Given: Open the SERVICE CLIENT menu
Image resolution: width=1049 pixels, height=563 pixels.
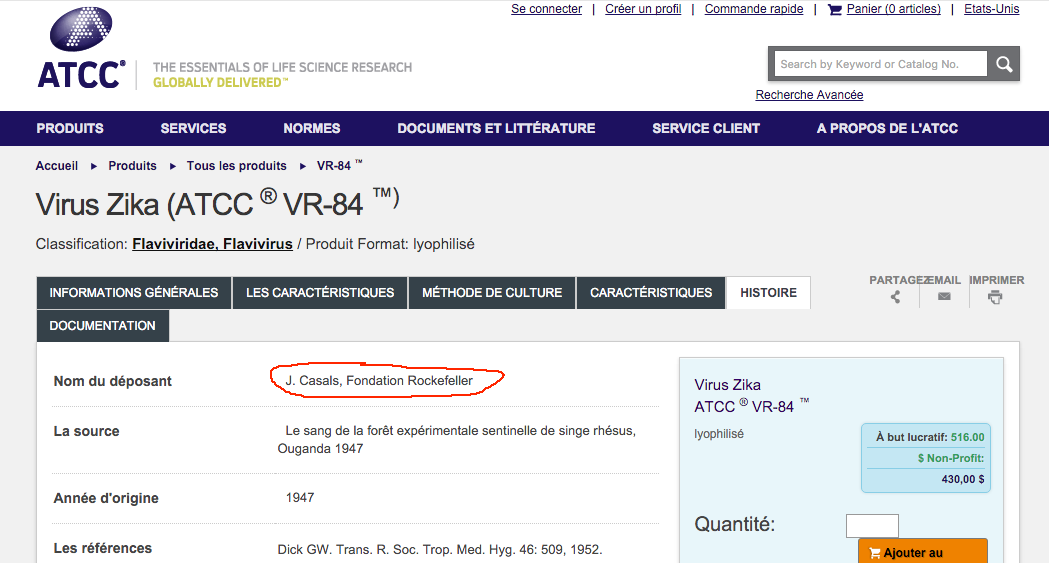Looking at the screenshot, I should click(x=706, y=128).
